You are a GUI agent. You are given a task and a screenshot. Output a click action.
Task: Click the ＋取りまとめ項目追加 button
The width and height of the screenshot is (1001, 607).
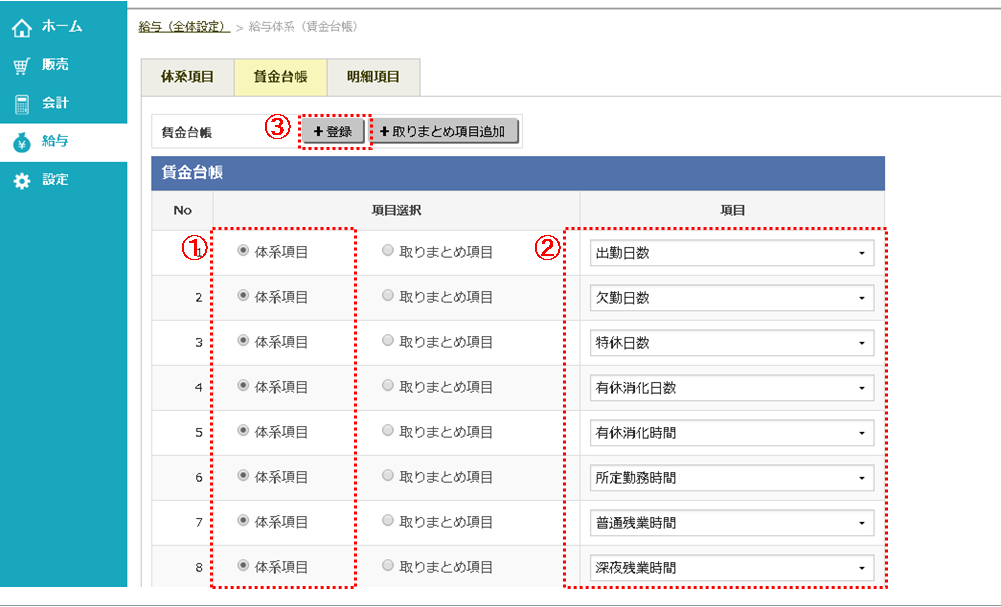pos(446,131)
